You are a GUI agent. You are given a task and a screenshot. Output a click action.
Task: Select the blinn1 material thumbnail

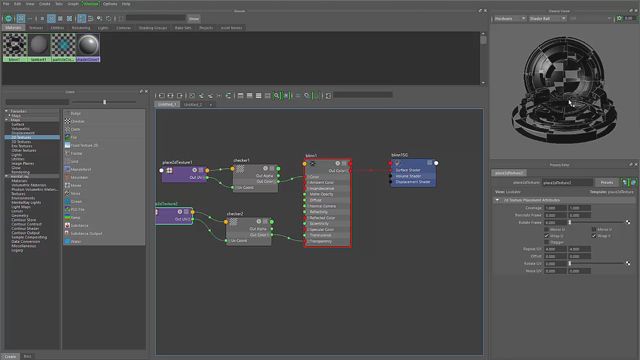[15, 47]
